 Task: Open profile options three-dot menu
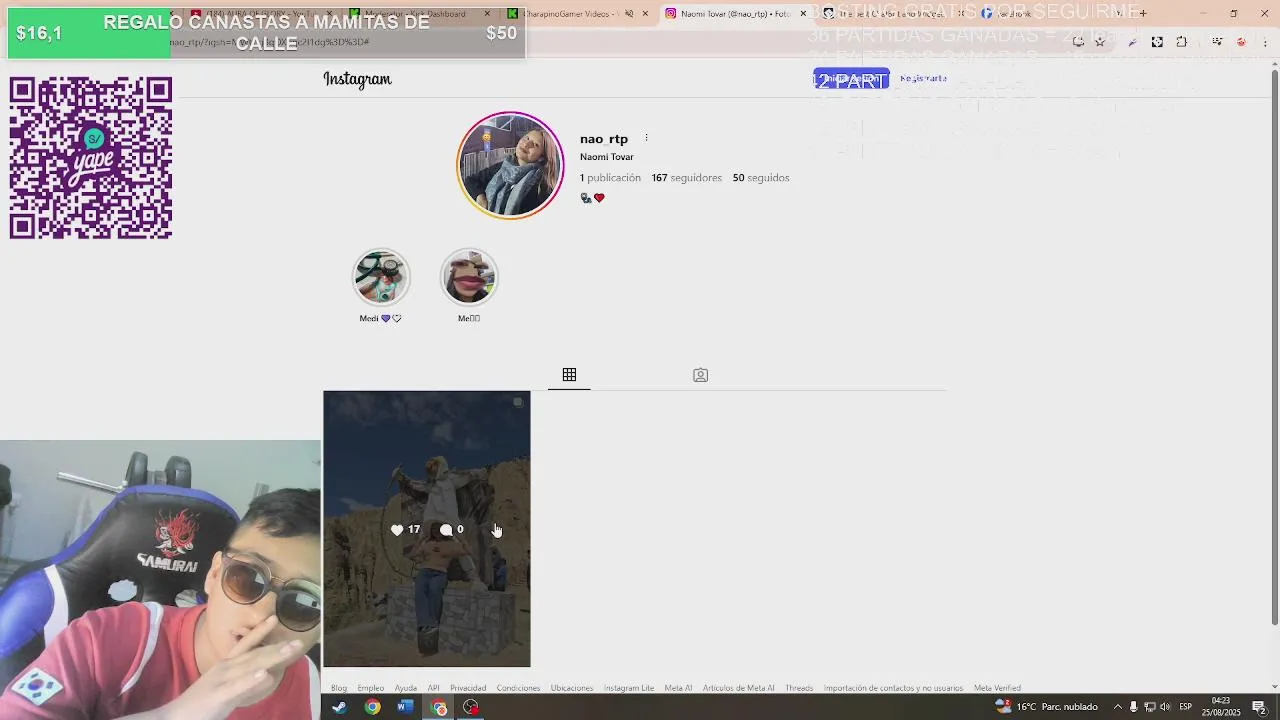646,138
